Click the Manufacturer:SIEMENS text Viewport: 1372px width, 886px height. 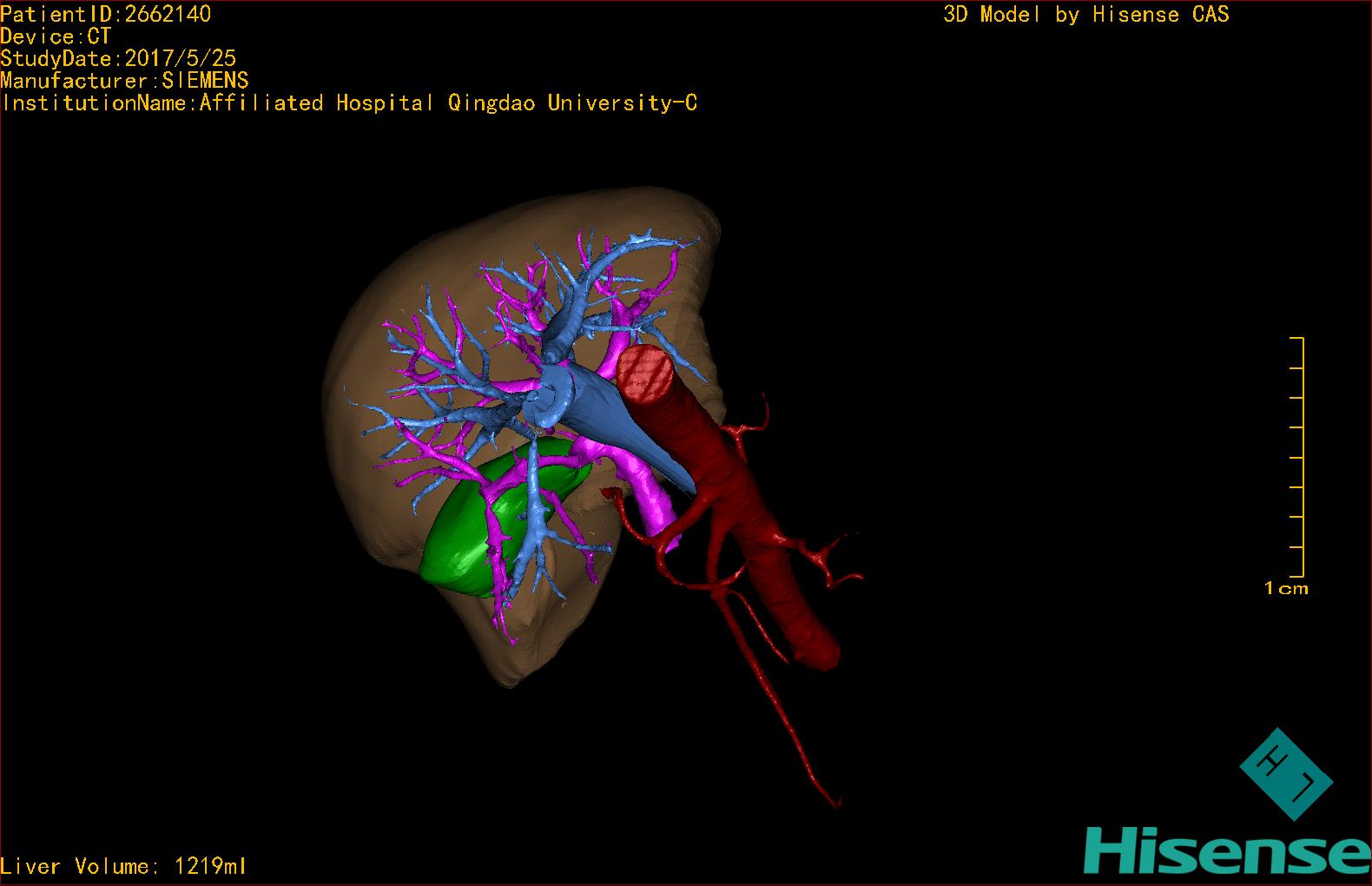[x=124, y=81]
